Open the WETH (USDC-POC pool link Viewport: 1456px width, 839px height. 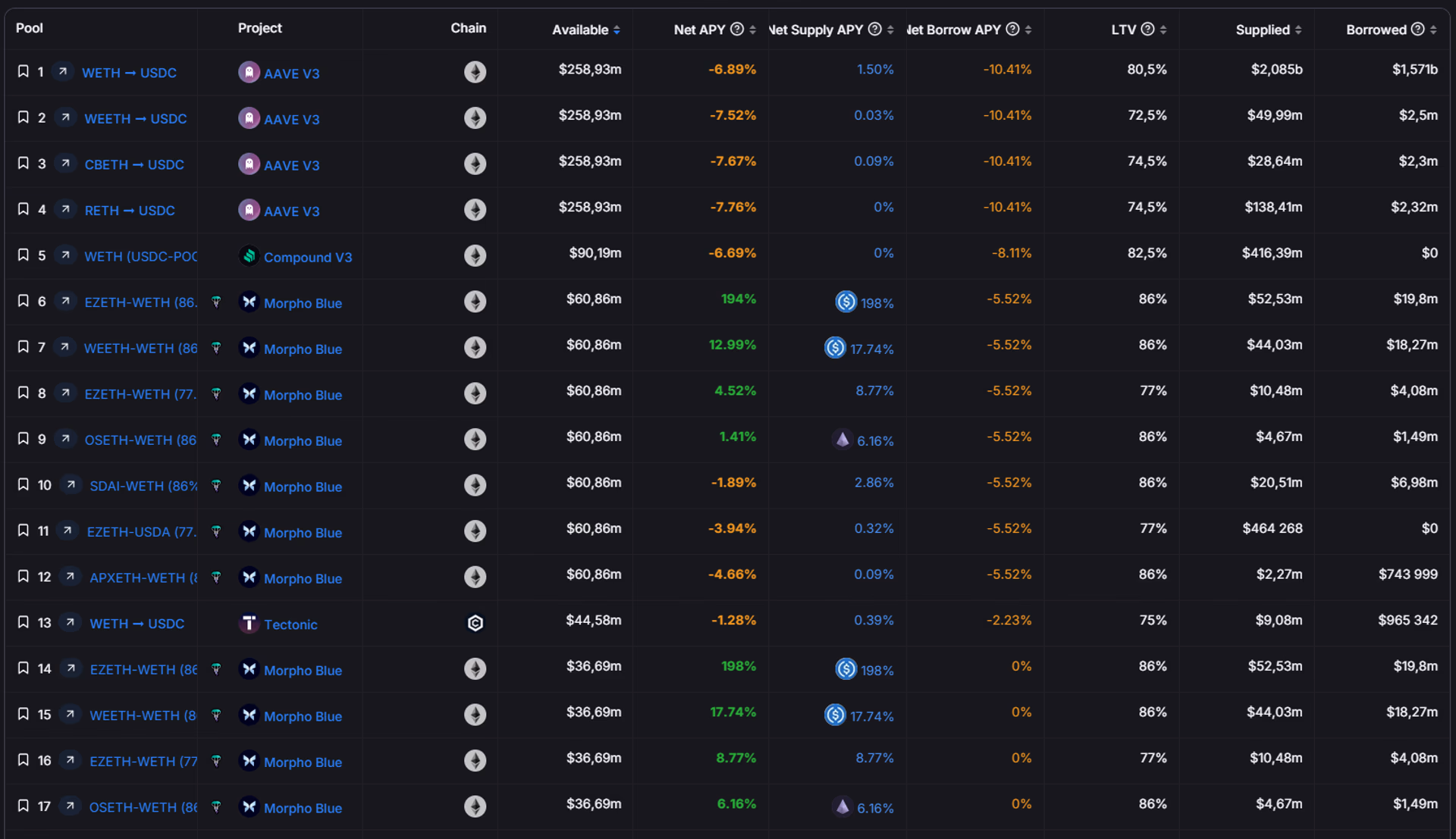[x=141, y=256]
